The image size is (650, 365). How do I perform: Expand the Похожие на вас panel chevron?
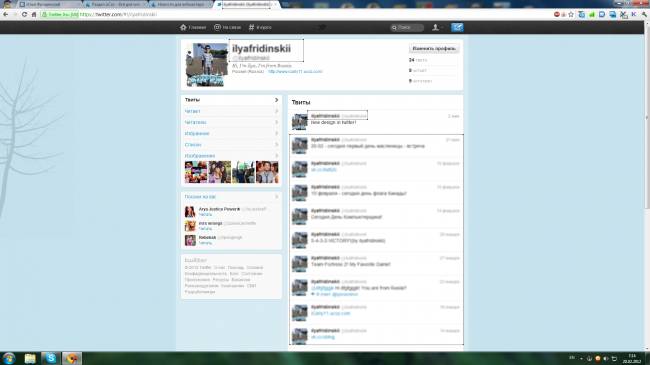(x=276, y=197)
